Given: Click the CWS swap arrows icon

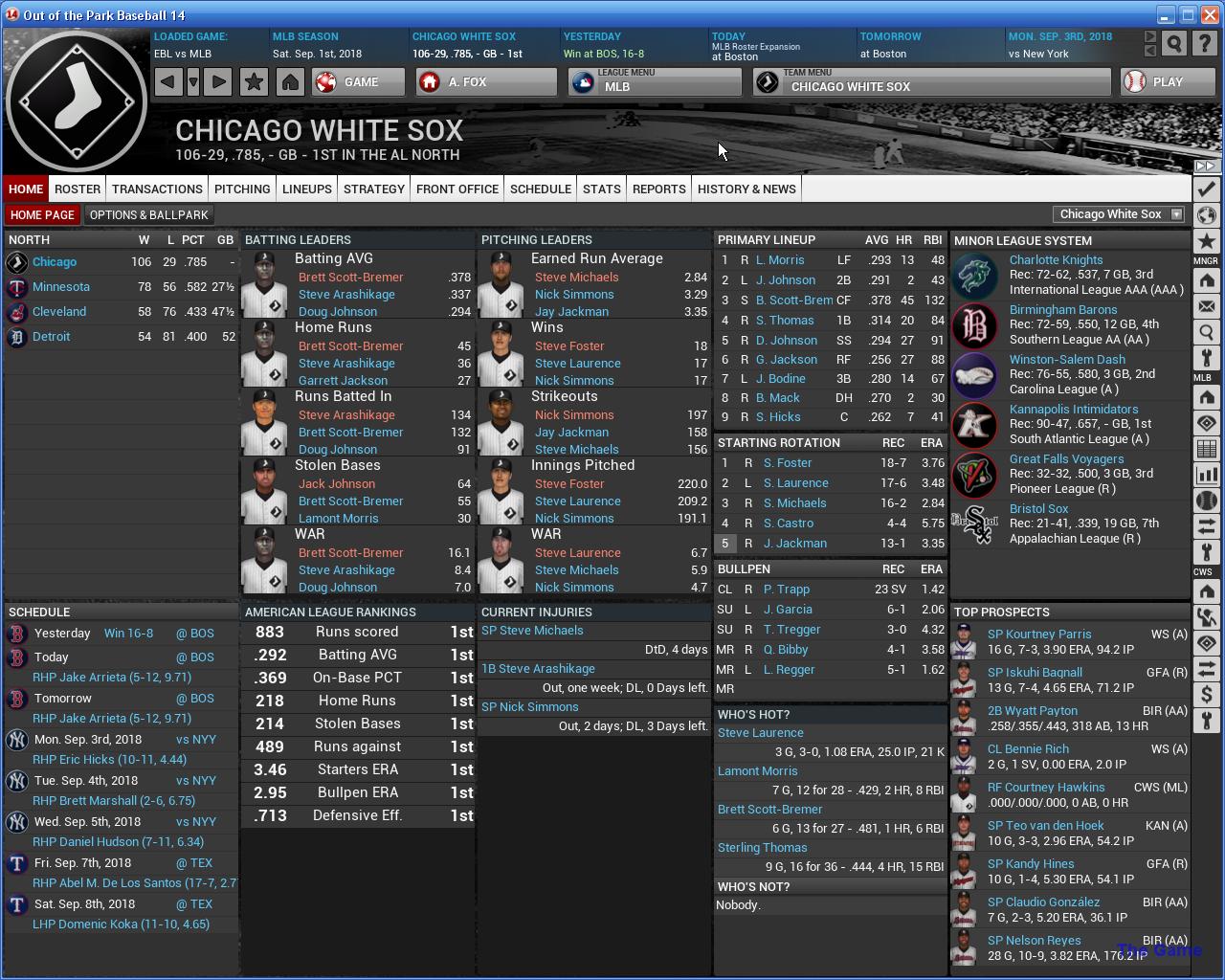Looking at the screenshot, I should click(1206, 669).
